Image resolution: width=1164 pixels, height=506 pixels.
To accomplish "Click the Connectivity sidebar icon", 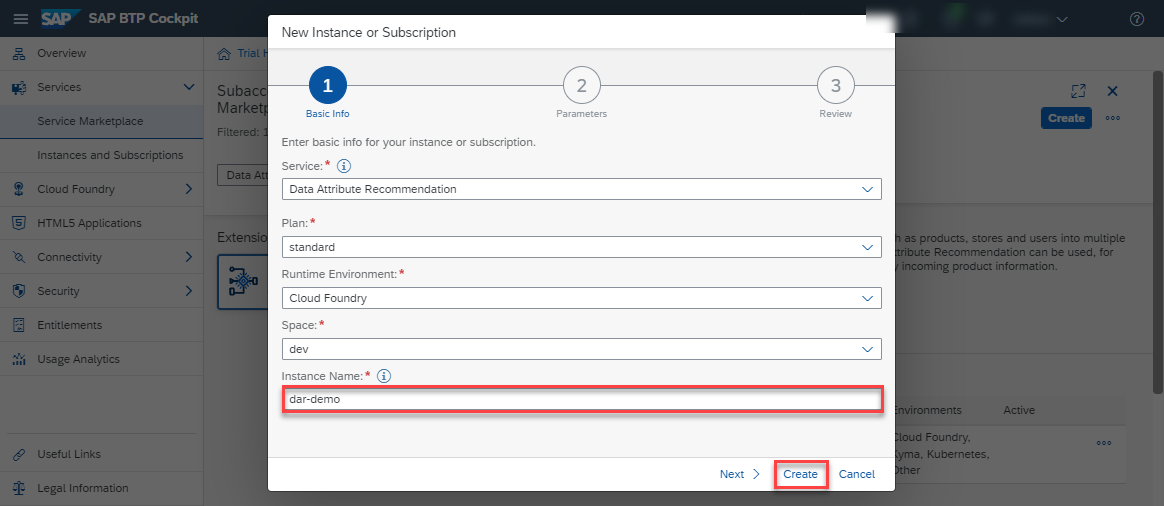I will (x=20, y=257).
